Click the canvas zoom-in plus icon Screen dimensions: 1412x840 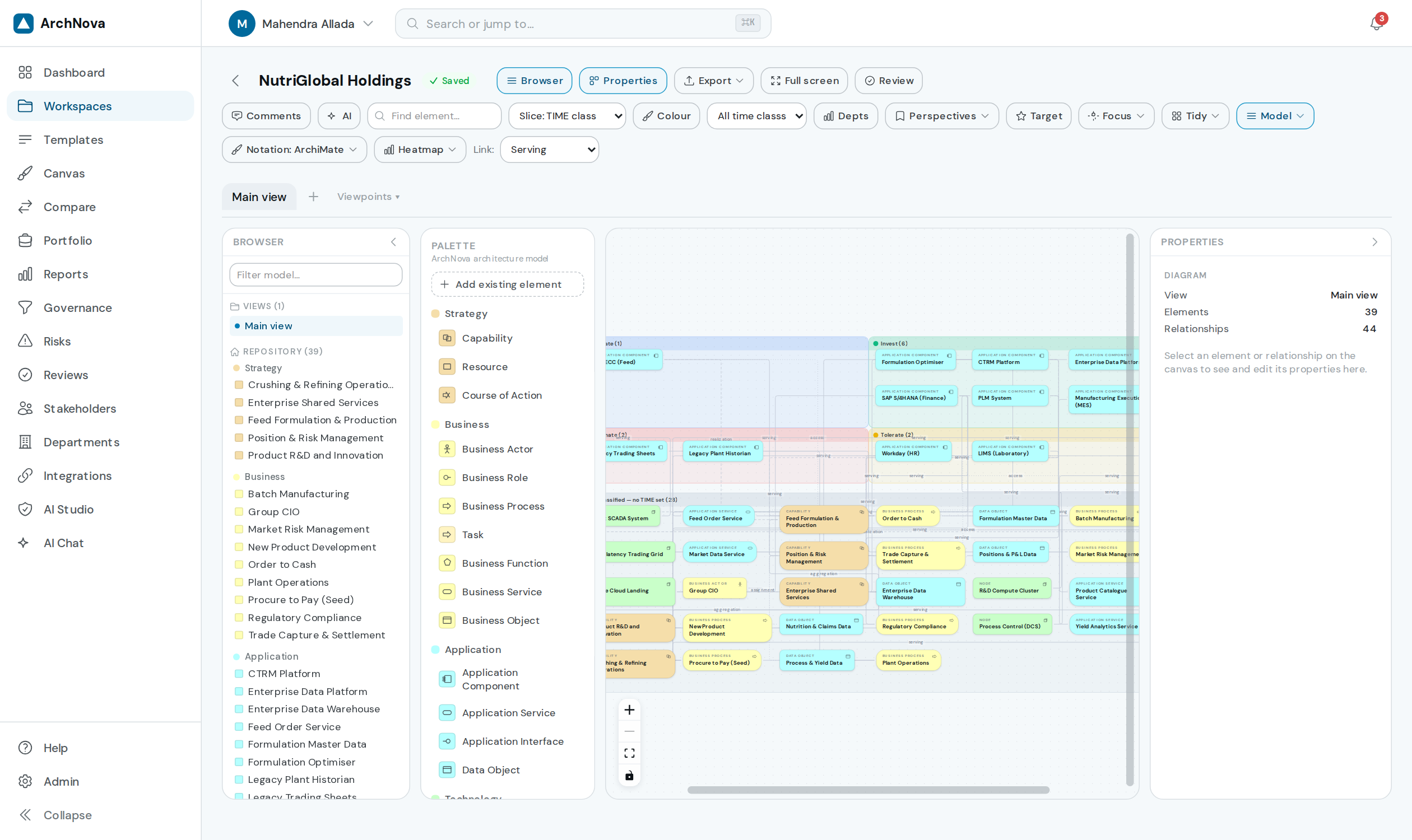click(629, 710)
